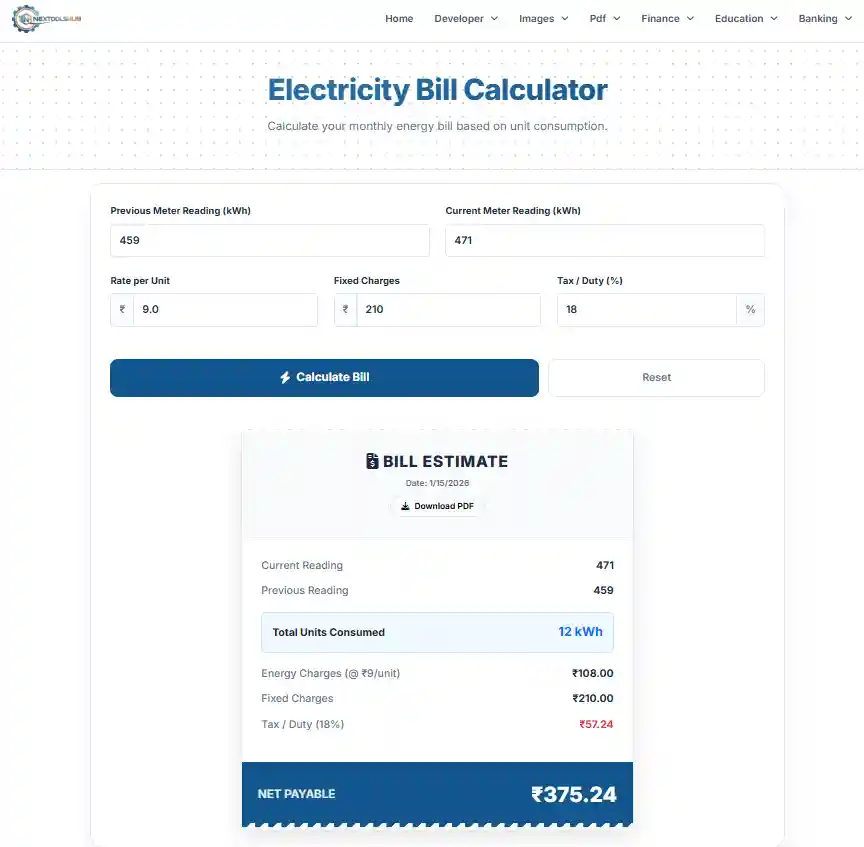Viewport: 864px width, 847px height.
Task: Click the percent symbol next to Tax field
Action: (x=750, y=310)
